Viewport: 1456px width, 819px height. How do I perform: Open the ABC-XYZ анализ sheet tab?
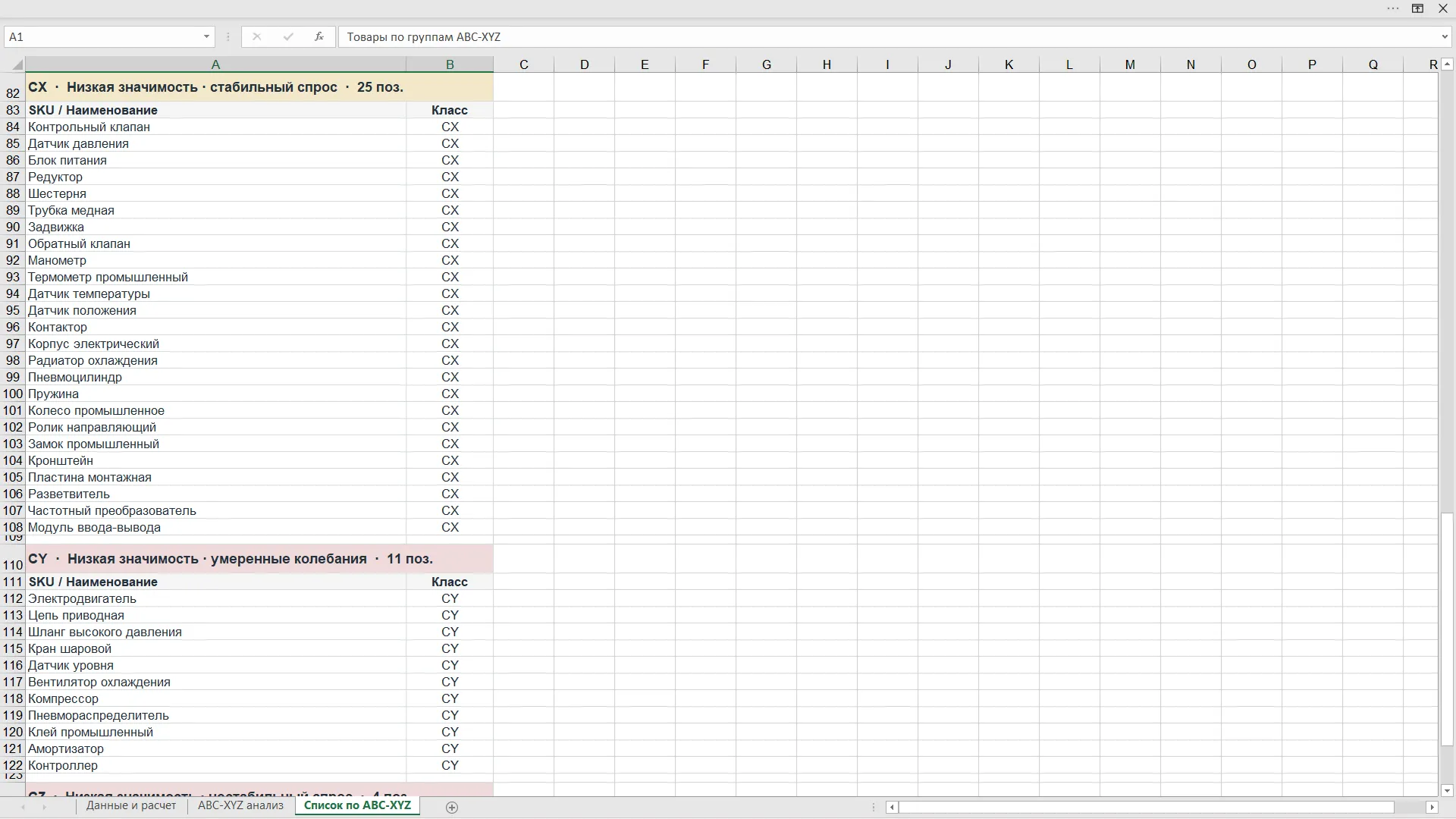(x=240, y=805)
